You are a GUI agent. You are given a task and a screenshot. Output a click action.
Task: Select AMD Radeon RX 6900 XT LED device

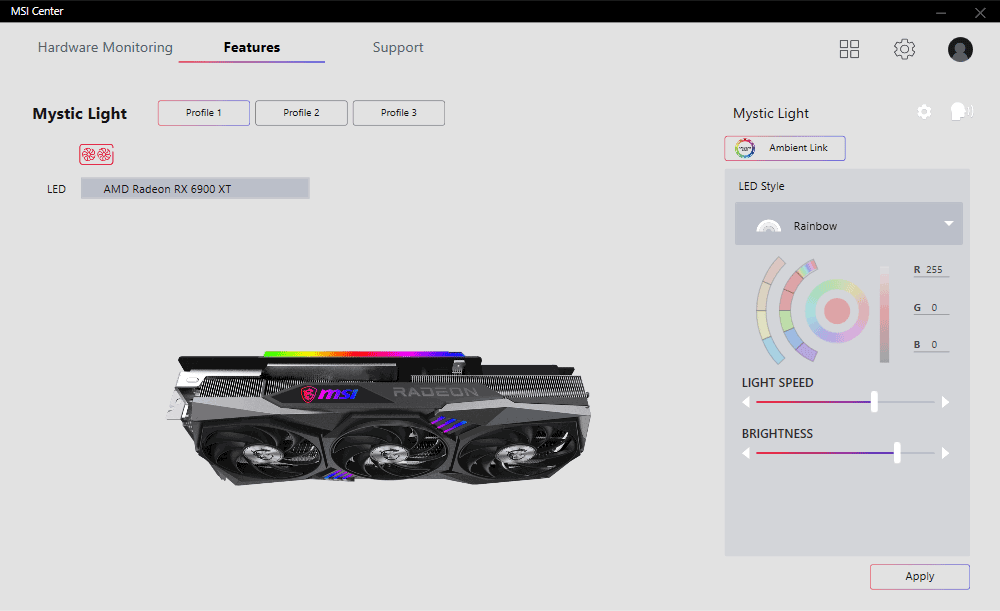(x=195, y=188)
